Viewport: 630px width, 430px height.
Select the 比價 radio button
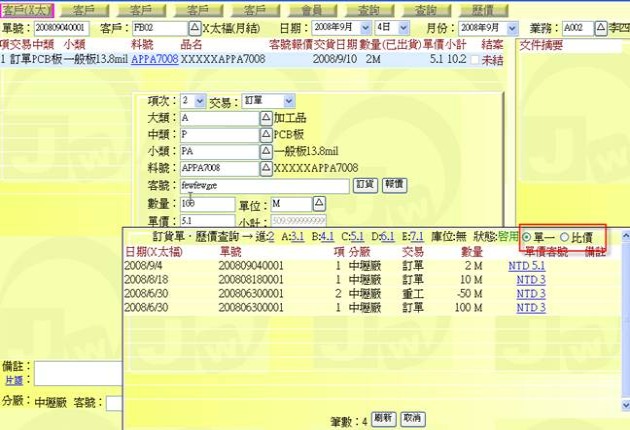tap(564, 237)
